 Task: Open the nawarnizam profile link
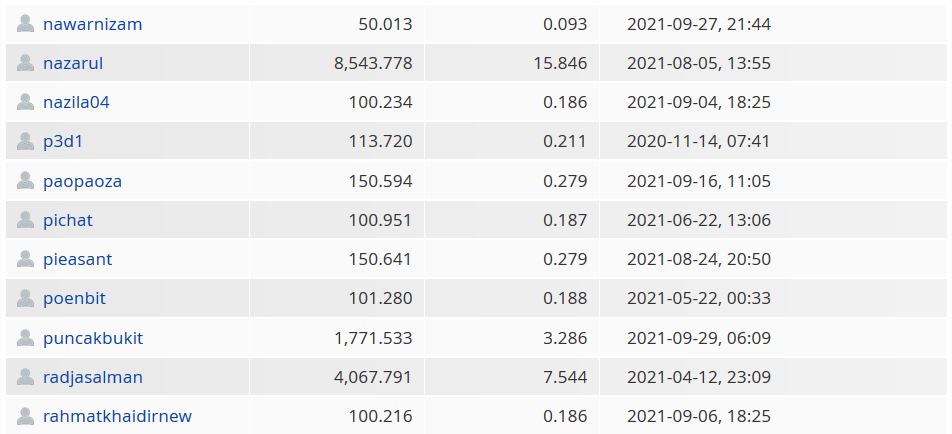(x=92, y=24)
